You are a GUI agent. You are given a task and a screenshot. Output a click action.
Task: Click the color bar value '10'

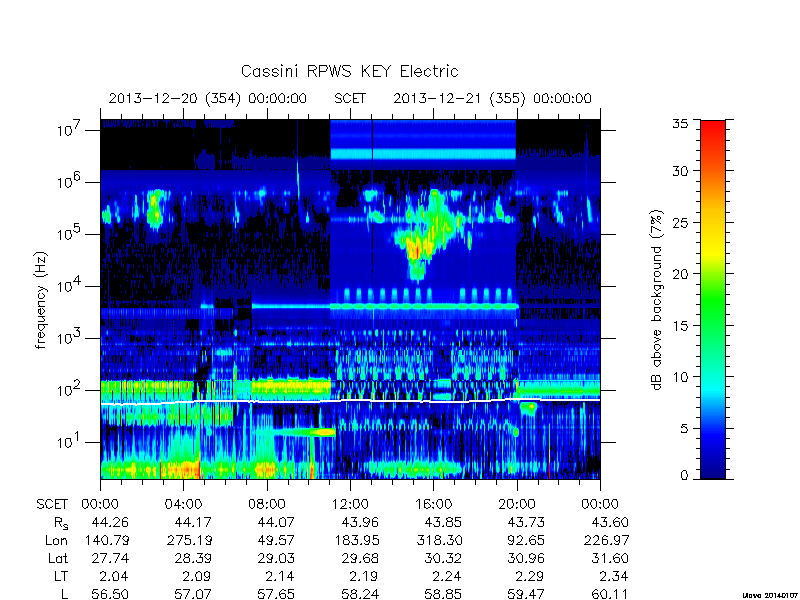tap(680, 377)
